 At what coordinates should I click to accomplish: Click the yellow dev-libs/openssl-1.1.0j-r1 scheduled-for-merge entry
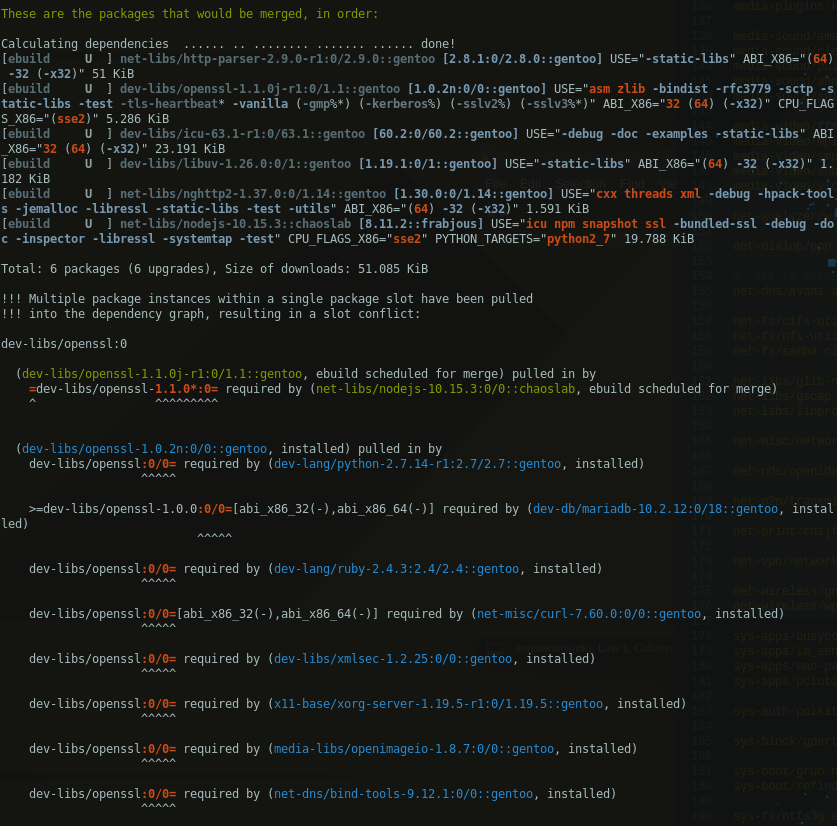point(162,372)
